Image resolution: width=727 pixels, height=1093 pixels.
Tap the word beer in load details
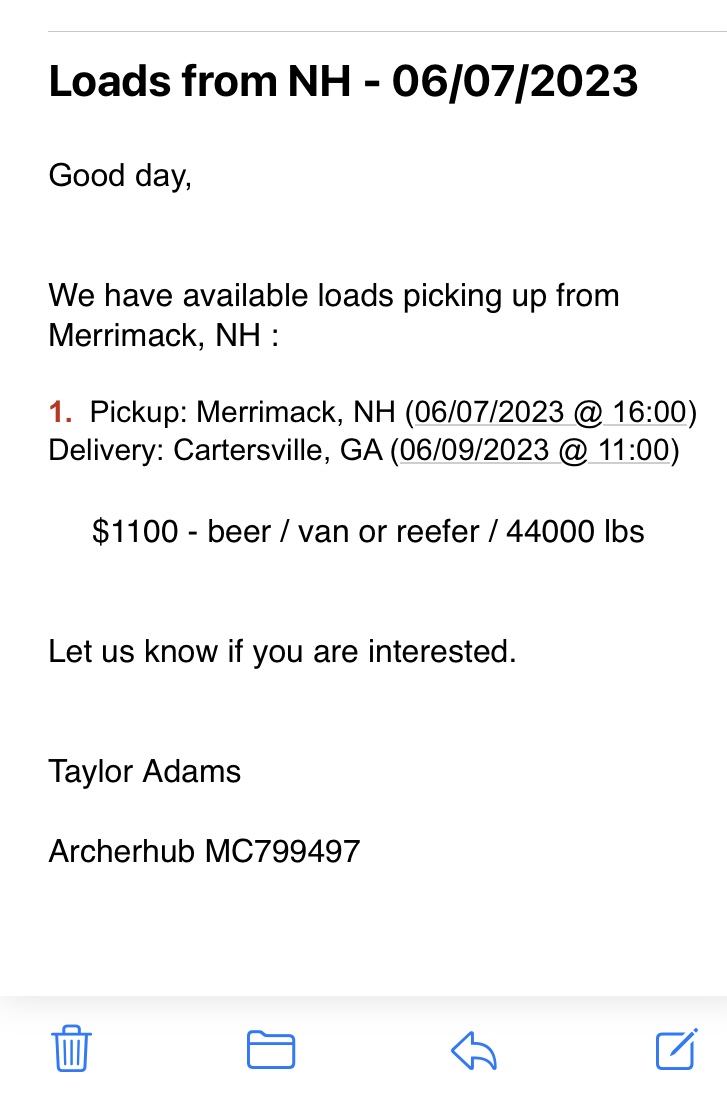239,531
